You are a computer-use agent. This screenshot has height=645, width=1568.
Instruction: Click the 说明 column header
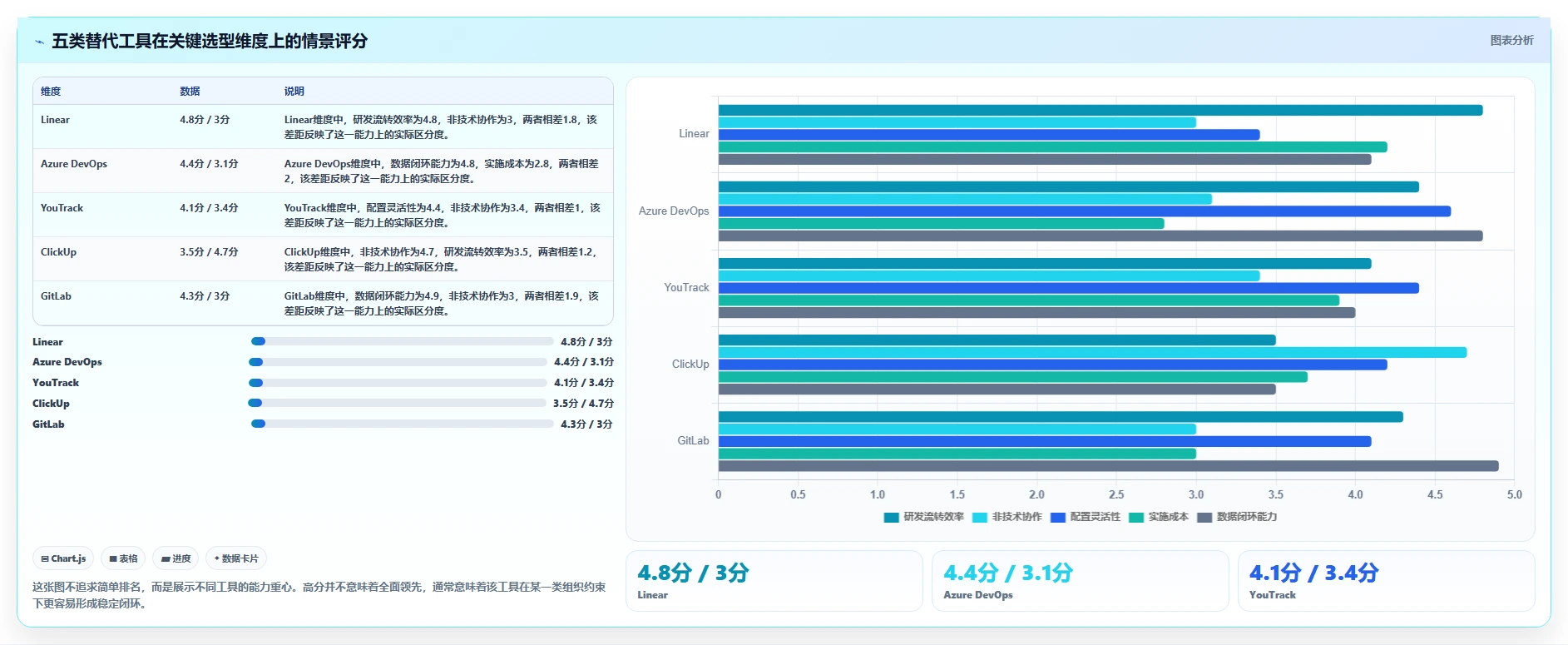294,92
